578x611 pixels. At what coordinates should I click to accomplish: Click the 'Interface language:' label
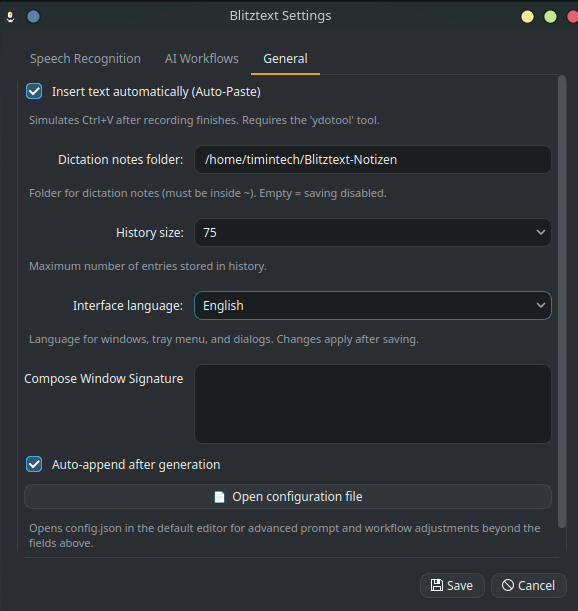128,306
